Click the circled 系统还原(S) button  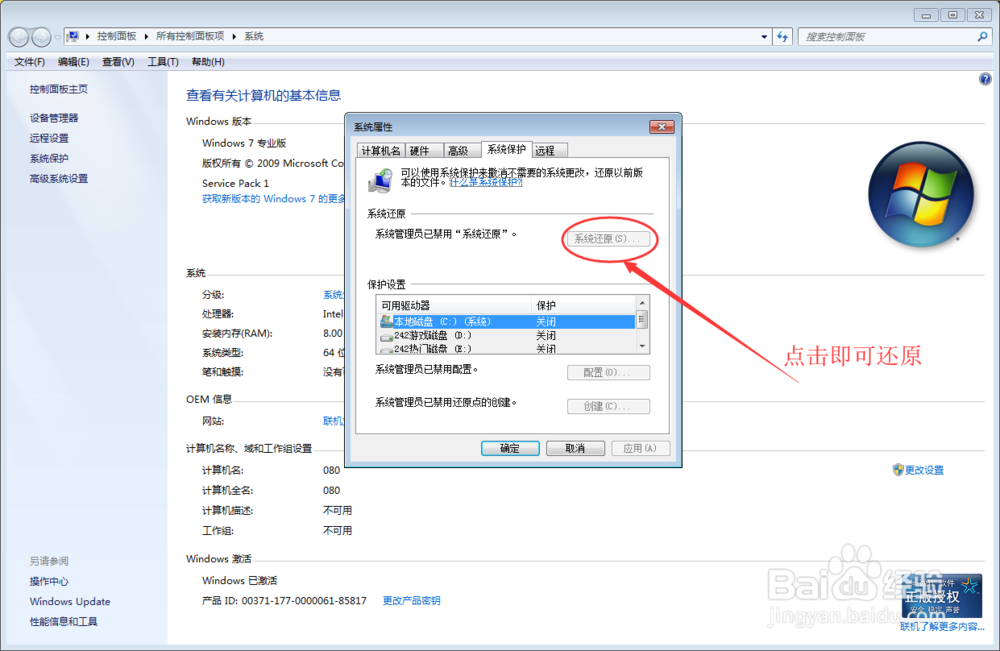click(608, 238)
